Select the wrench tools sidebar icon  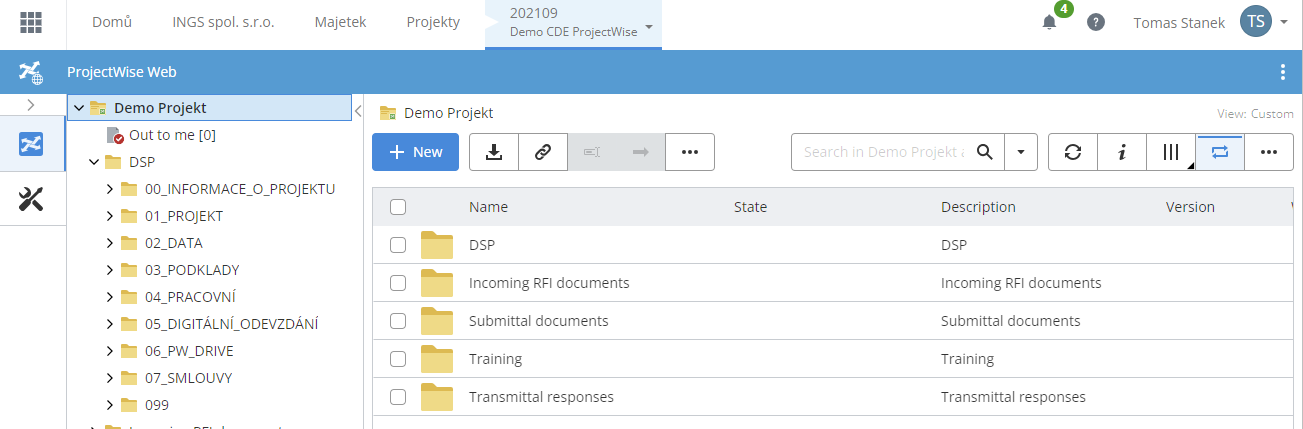coord(32,199)
